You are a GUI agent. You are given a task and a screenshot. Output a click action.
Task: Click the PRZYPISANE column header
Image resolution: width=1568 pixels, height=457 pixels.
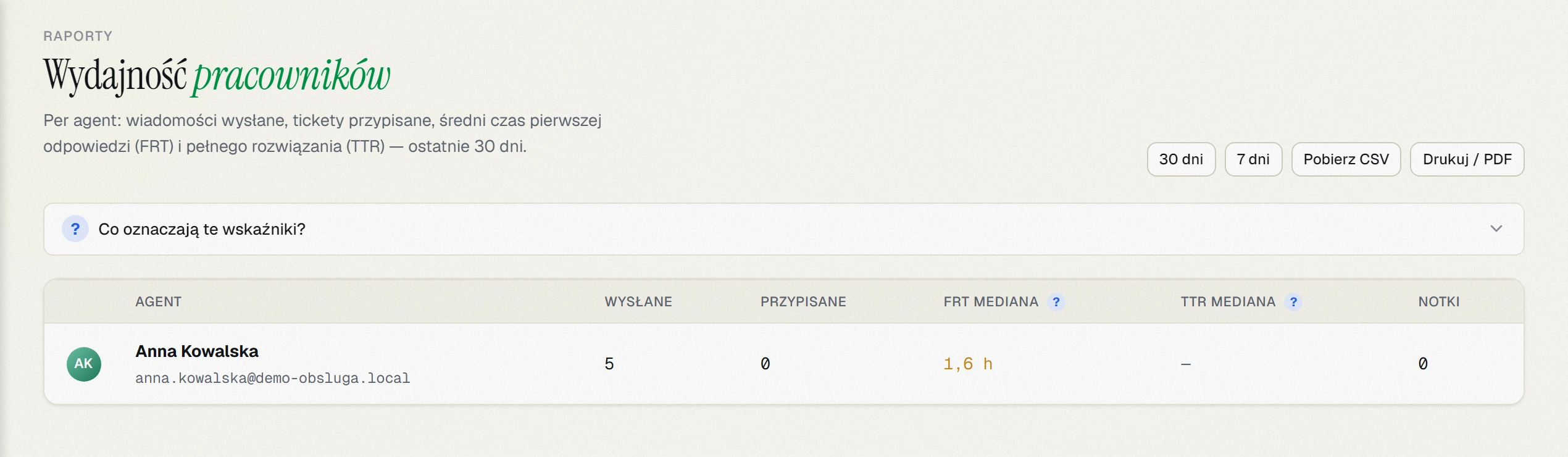click(803, 302)
